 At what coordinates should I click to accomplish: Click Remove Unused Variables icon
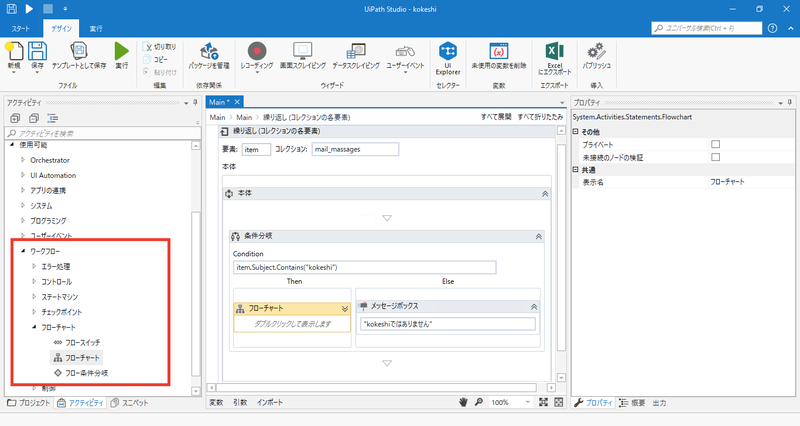pos(498,51)
